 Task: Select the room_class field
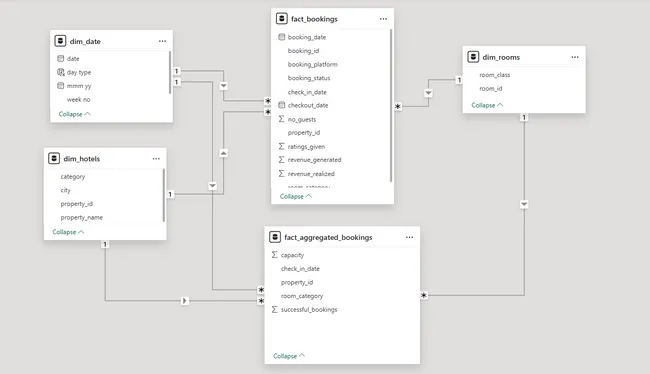(x=495, y=75)
